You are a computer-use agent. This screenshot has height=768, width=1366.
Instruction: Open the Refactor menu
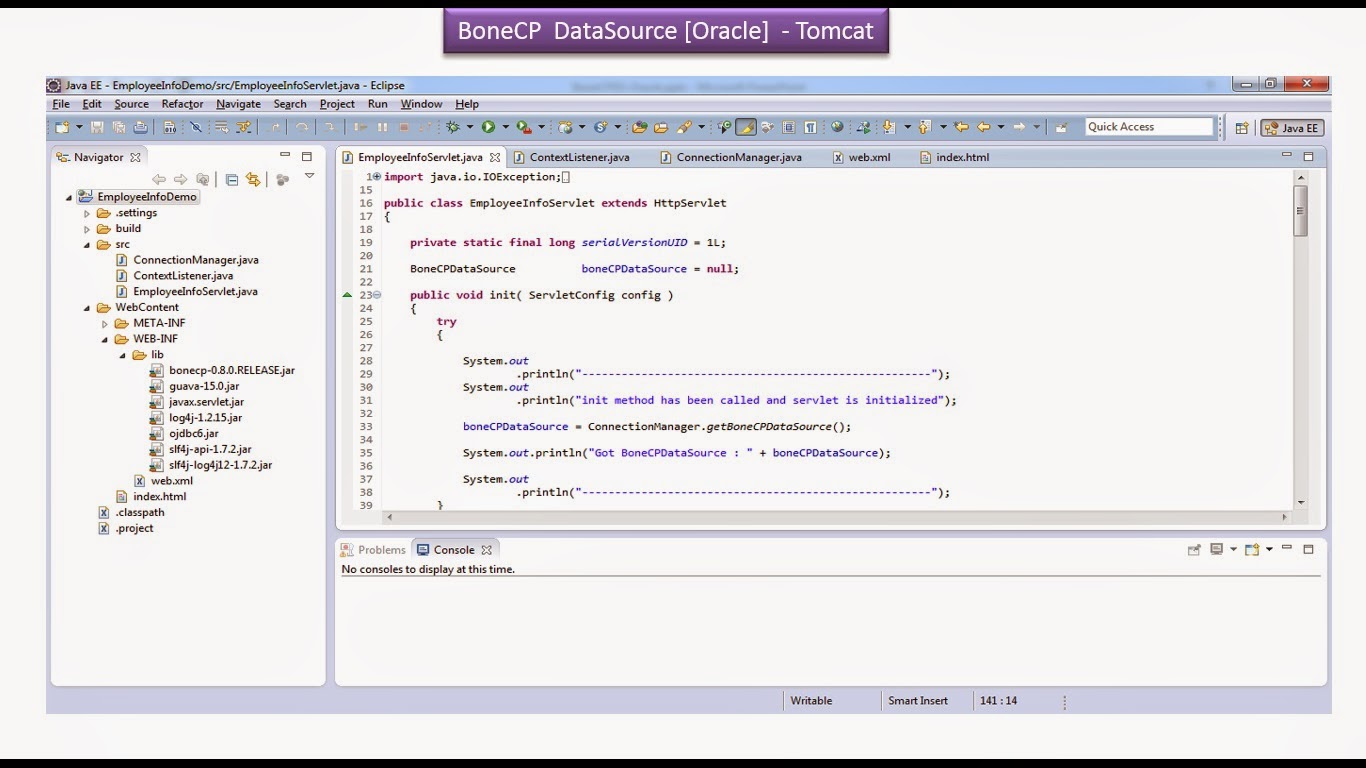pos(182,104)
